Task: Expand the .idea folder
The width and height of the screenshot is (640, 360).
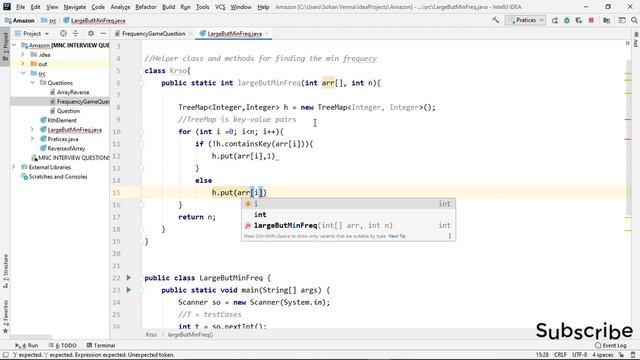Action: [23, 54]
